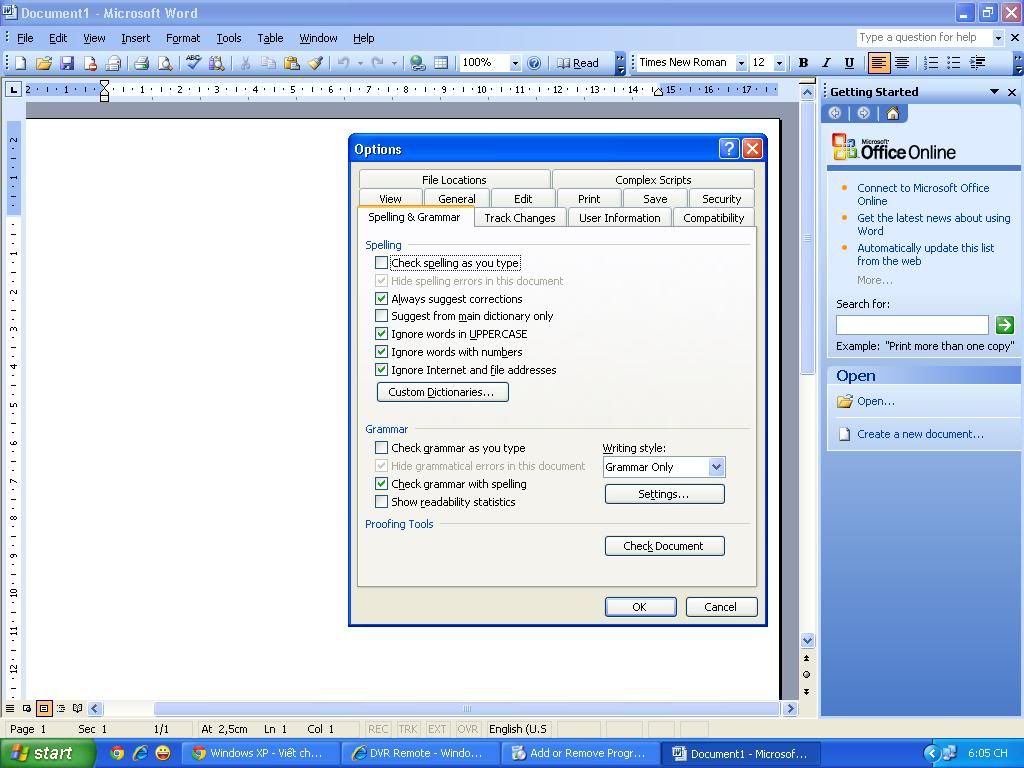1024x768 pixels.
Task: Open the User Information tab
Action: (619, 217)
